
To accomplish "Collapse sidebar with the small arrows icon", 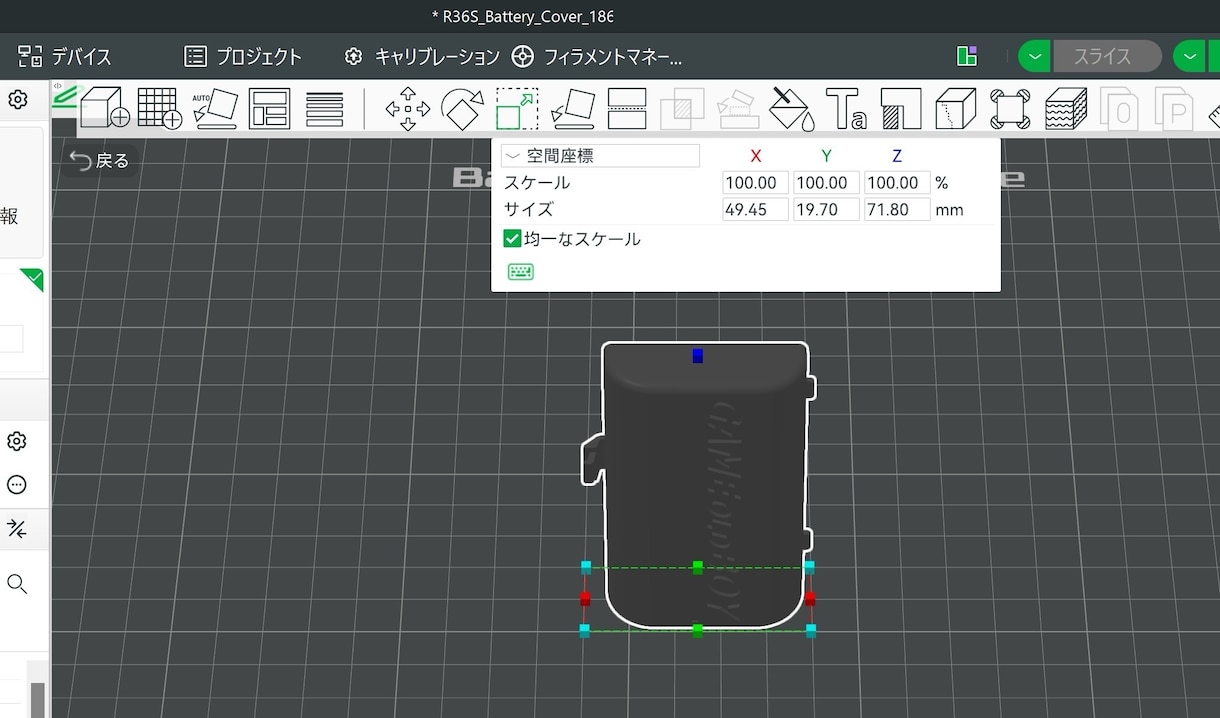I will [58, 86].
